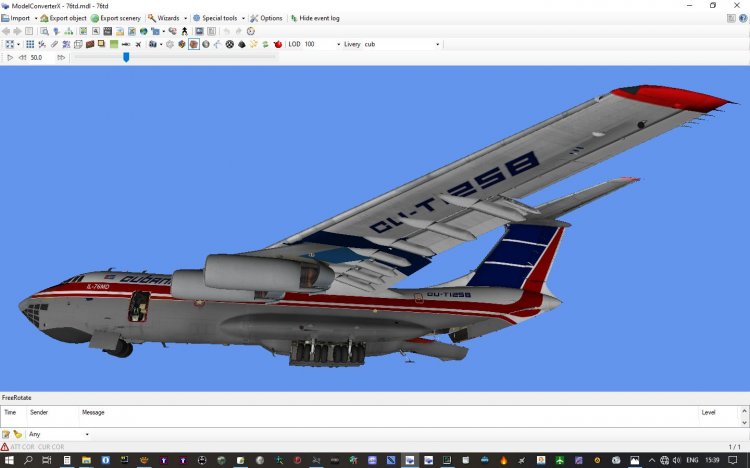This screenshot has width=750, height=468.
Task: Click the yellow sparkle light icon
Action: pos(254,44)
